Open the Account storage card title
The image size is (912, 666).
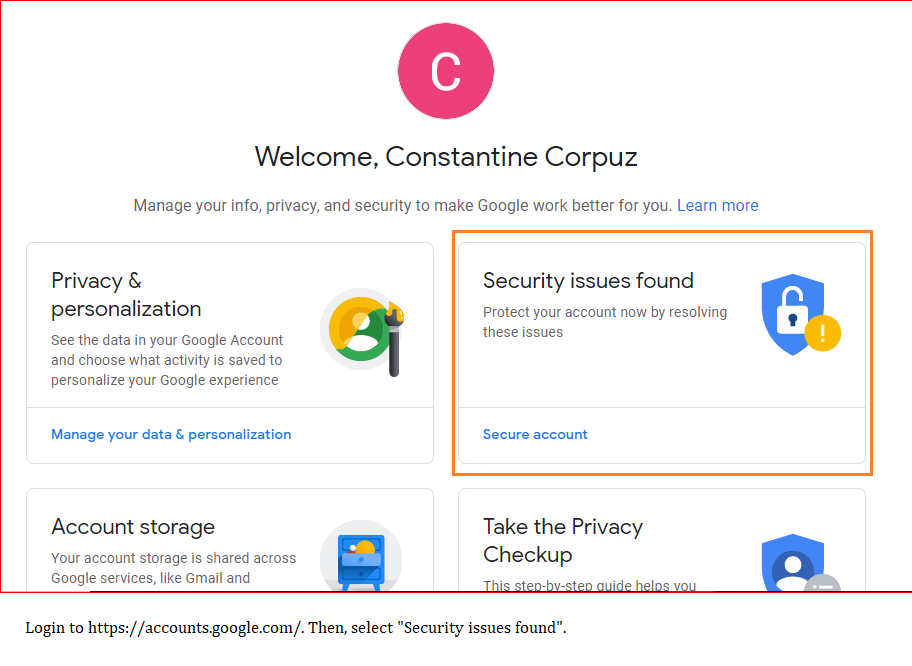pyautogui.click(x=133, y=526)
